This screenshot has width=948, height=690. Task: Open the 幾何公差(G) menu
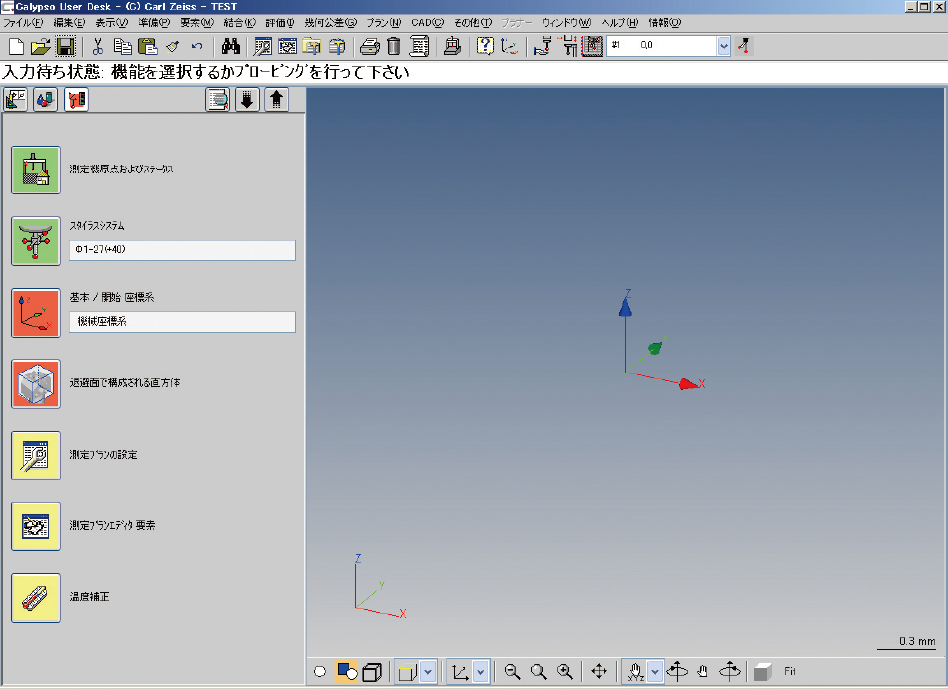[x=330, y=22]
